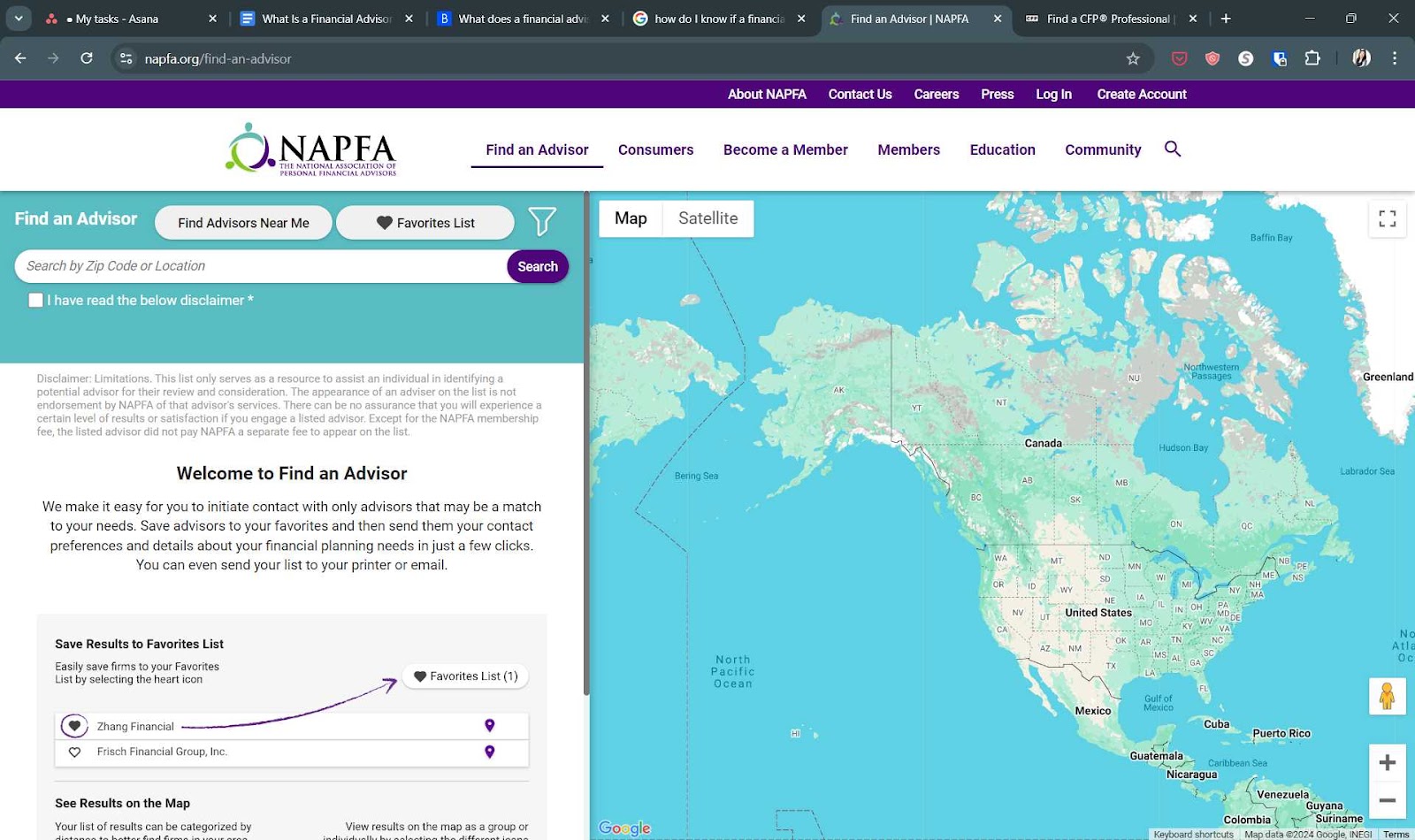
Task: Go back to the previous page
Action: [20, 58]
